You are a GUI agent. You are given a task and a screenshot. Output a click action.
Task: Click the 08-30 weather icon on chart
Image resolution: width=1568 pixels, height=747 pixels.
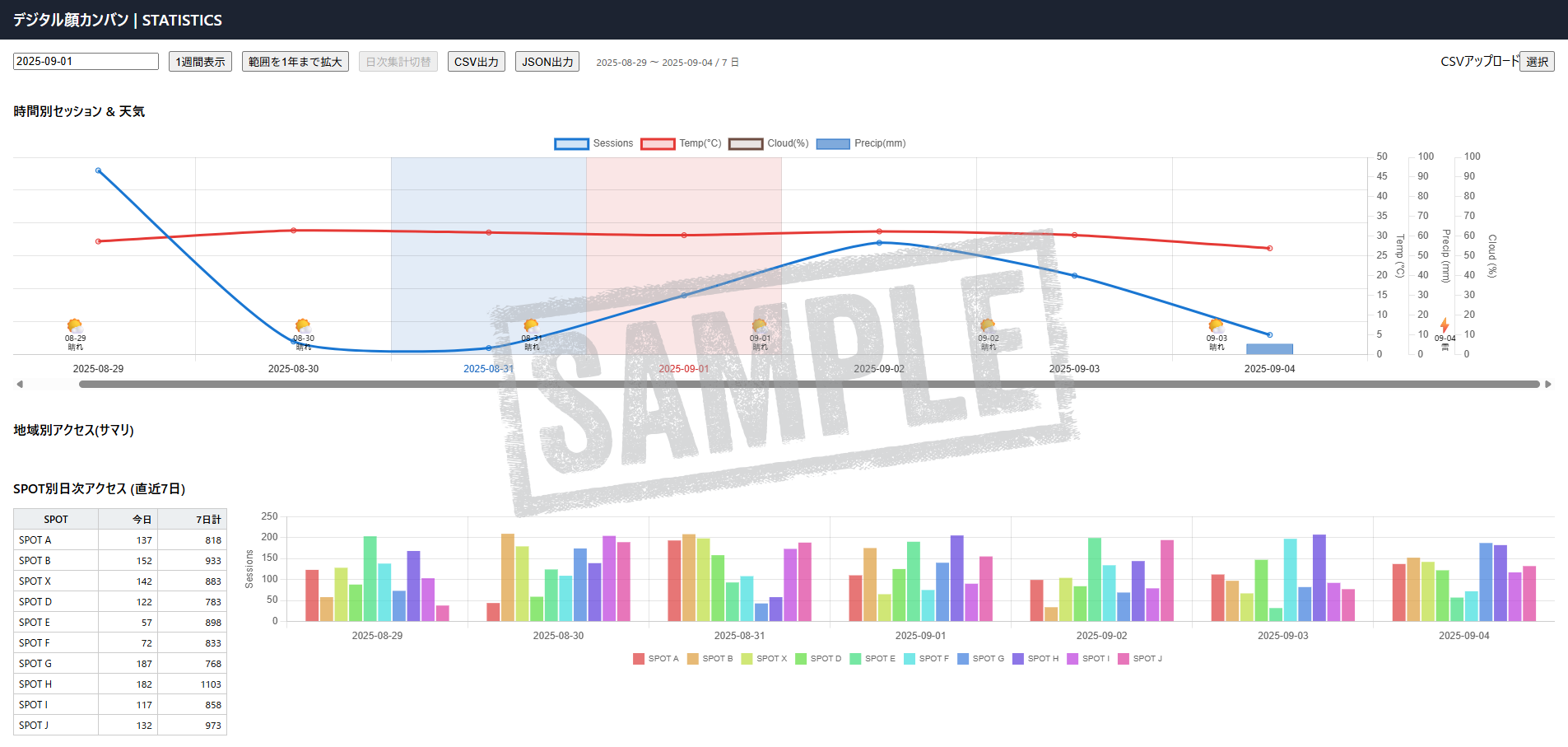click(303, 326)
